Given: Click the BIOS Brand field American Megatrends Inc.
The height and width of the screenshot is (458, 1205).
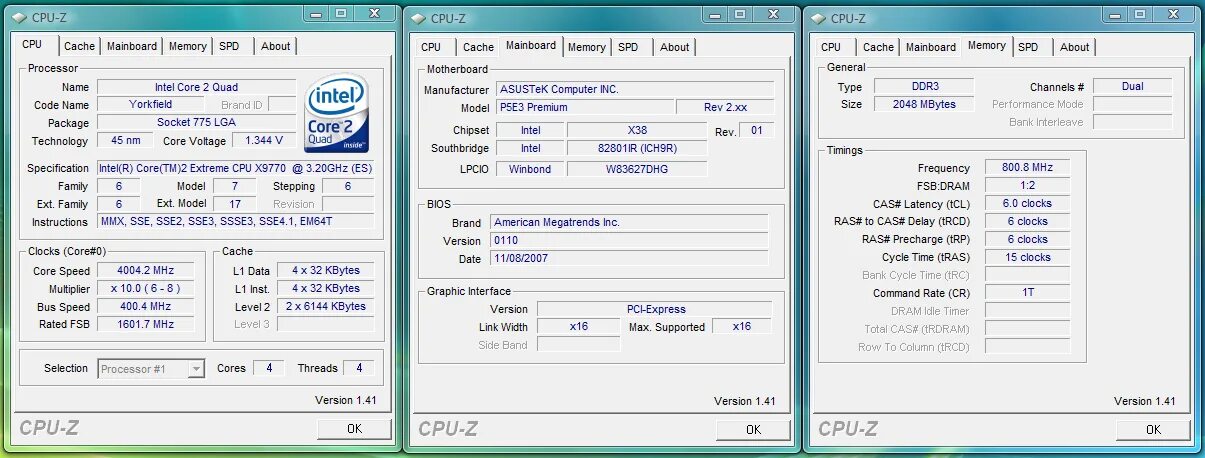Looking at the screenshot, I should 629,223.
